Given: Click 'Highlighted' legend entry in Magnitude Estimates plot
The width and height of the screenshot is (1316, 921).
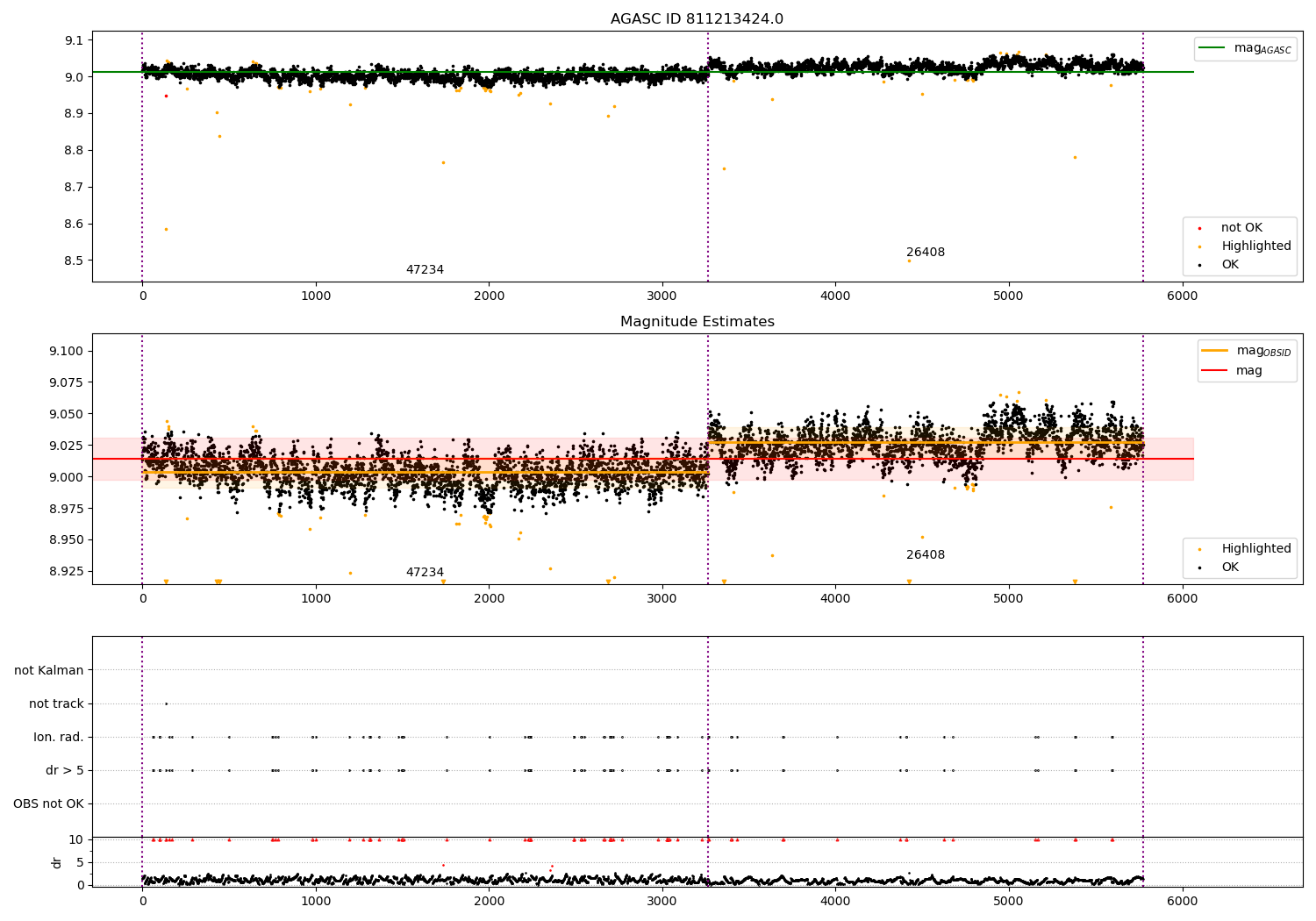Looking at the screenshot, I should [1255, 549].
